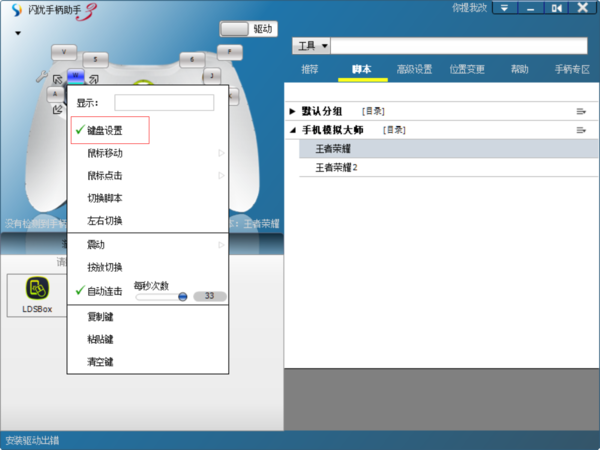The width and height of the screenshot is (600, 450).
Task: Toggle the 驱动 driver switch
Action: click(234, 29)
